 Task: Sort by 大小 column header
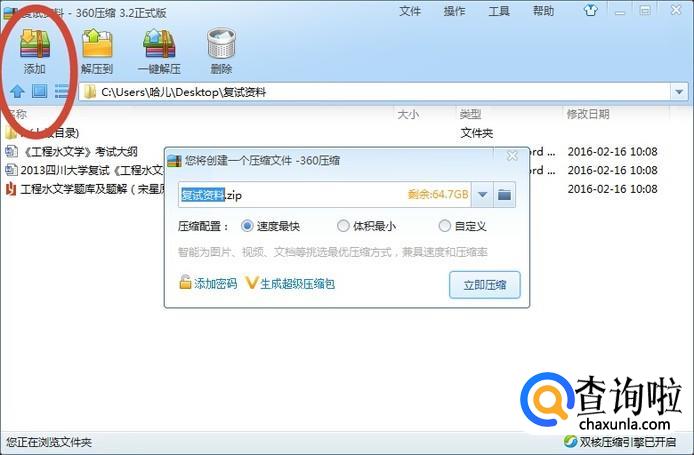pyautogui.click(x=408, y=114)
